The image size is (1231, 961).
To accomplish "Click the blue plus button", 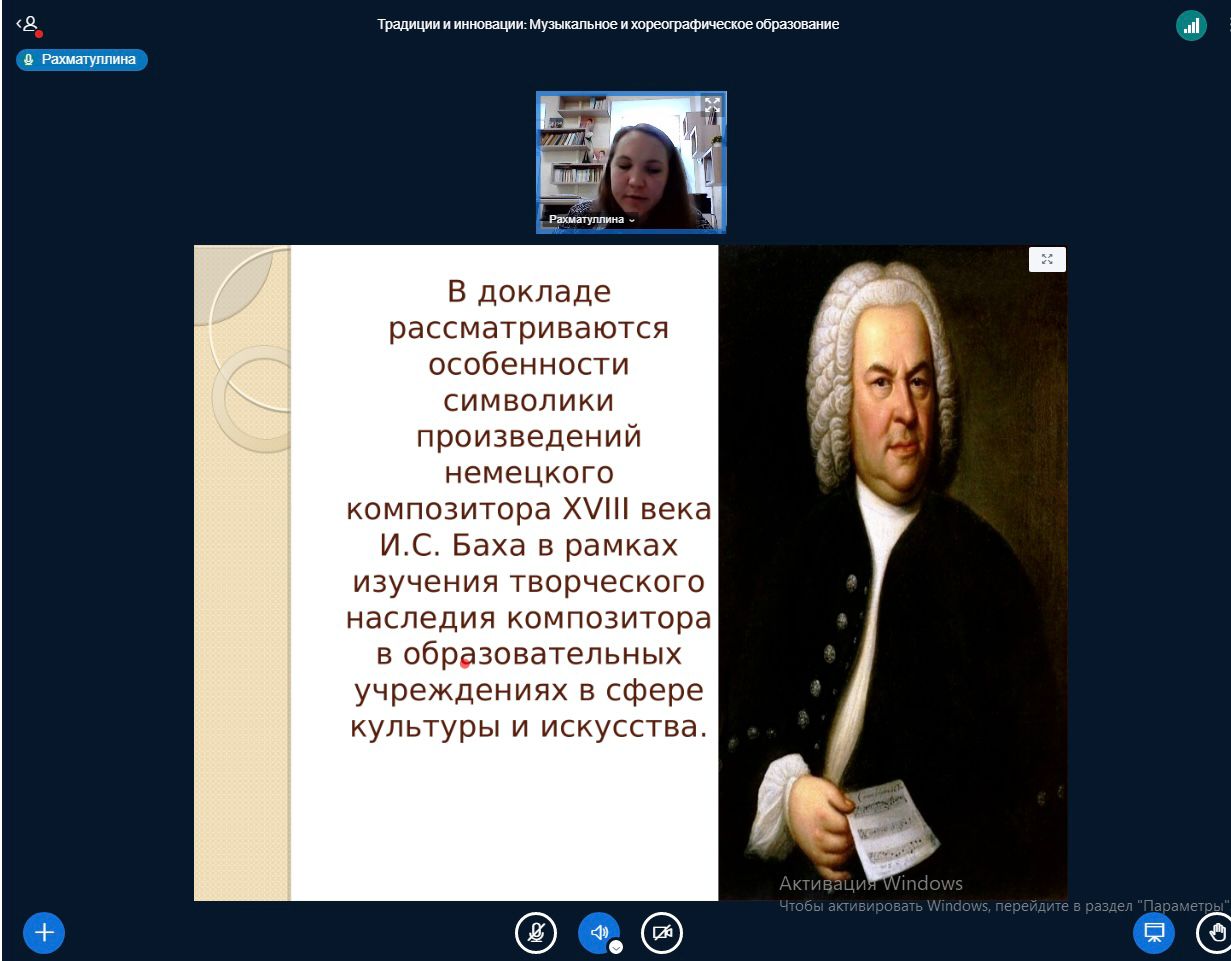I will point(44,932).
